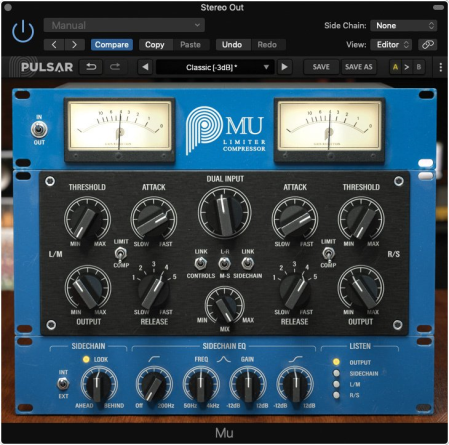Select next Pulsar preset triangle
Image resolution: width=449 pixels, height=445 pixels.
click(284, 67)
